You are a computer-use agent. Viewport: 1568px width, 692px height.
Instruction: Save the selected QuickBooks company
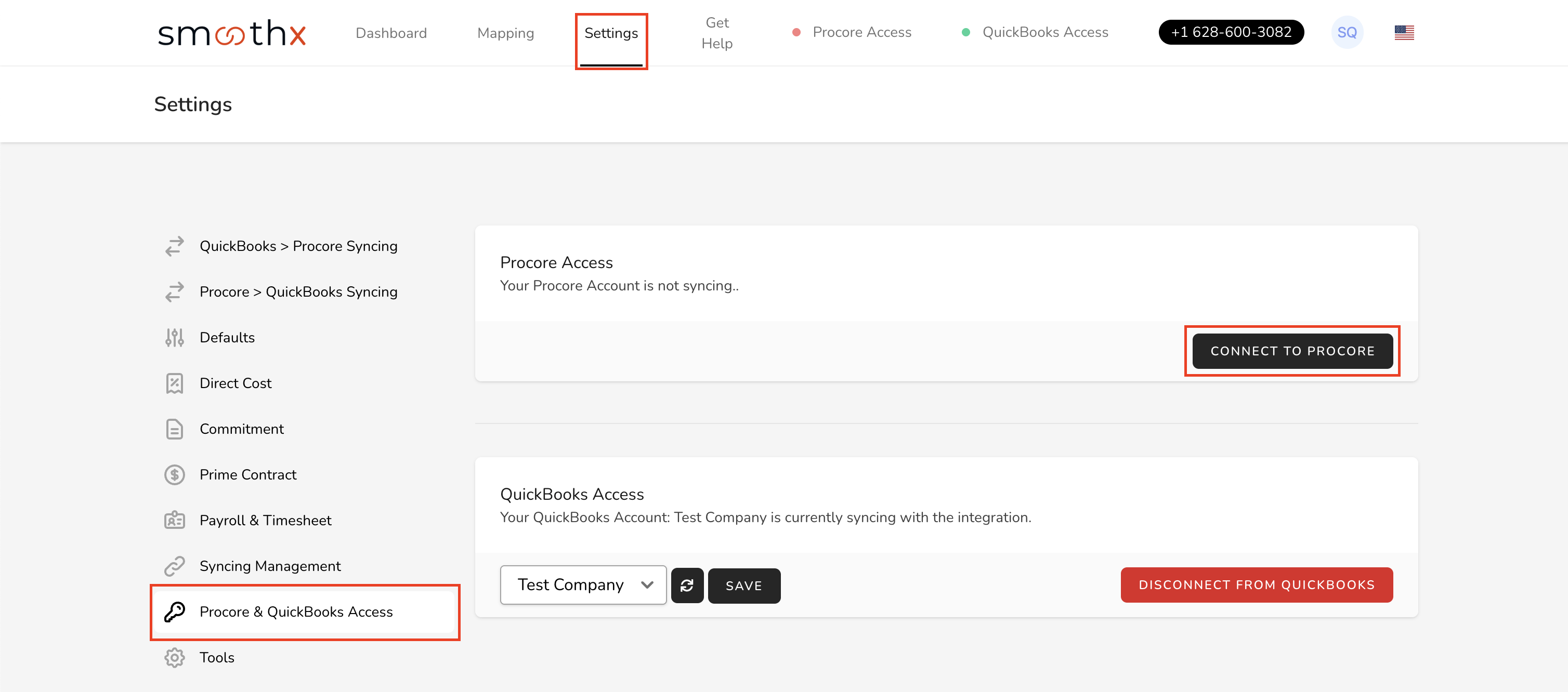[744, 585]
